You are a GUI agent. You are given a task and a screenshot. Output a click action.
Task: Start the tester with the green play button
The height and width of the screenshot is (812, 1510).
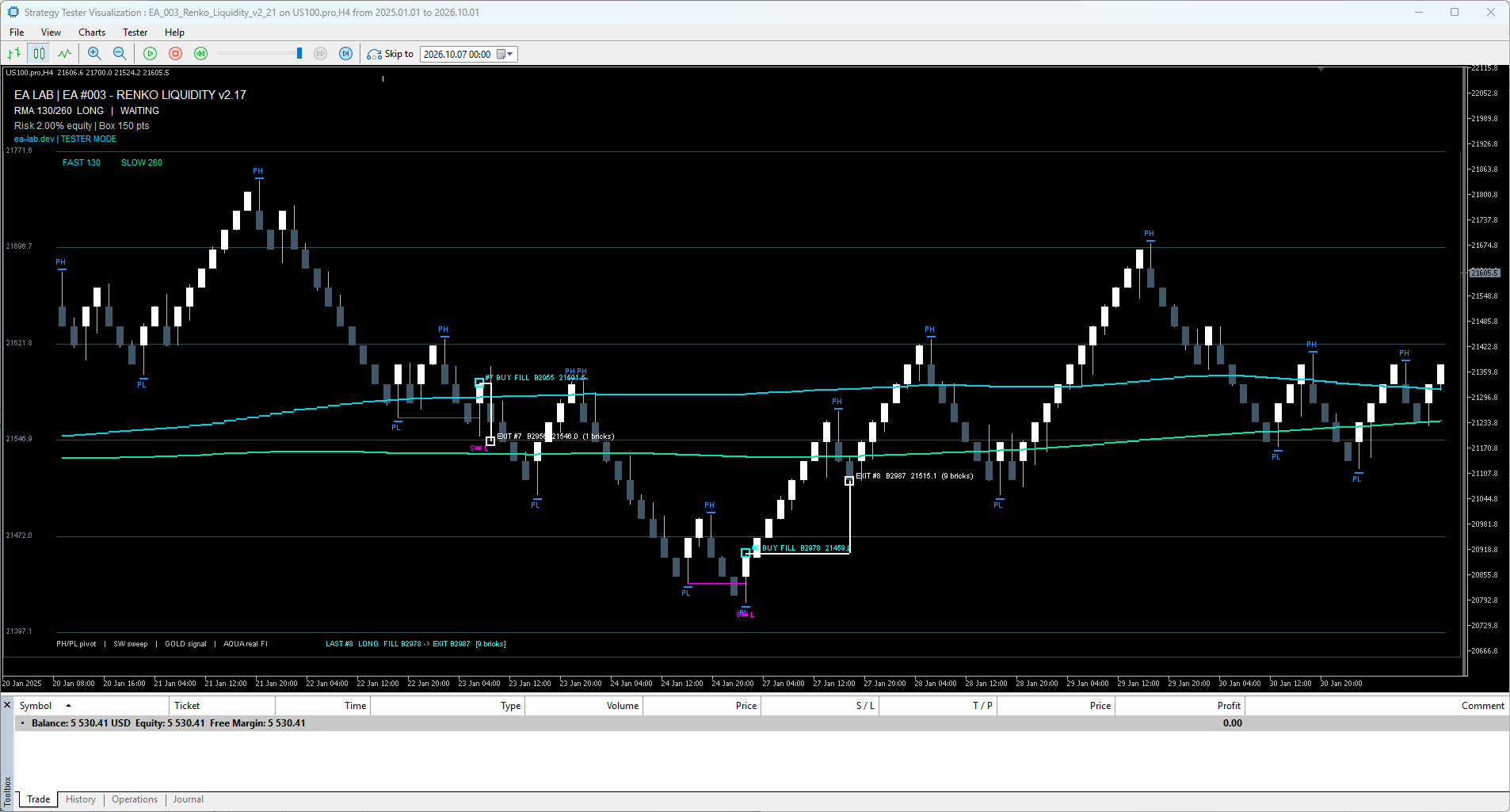tap(150, 54)
